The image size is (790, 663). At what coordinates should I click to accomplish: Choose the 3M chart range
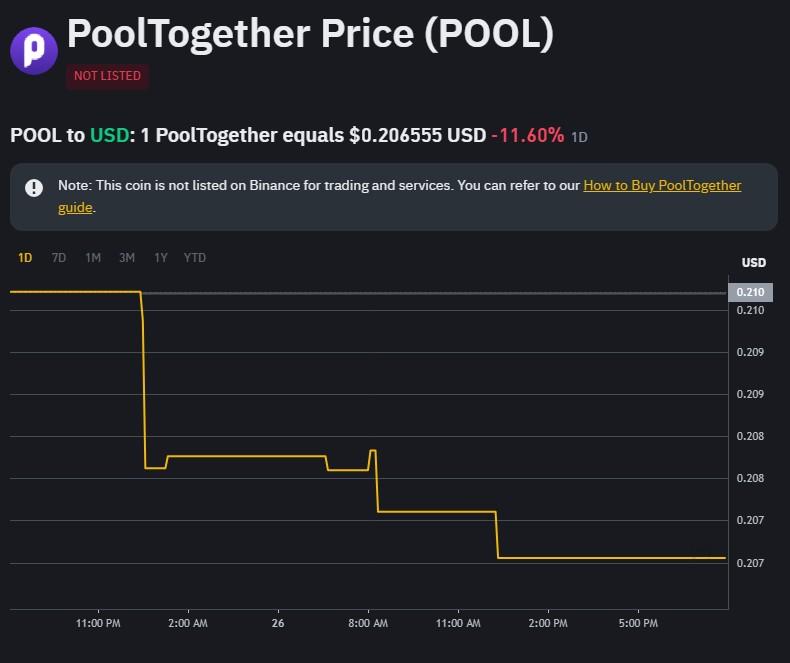point(127,258)
